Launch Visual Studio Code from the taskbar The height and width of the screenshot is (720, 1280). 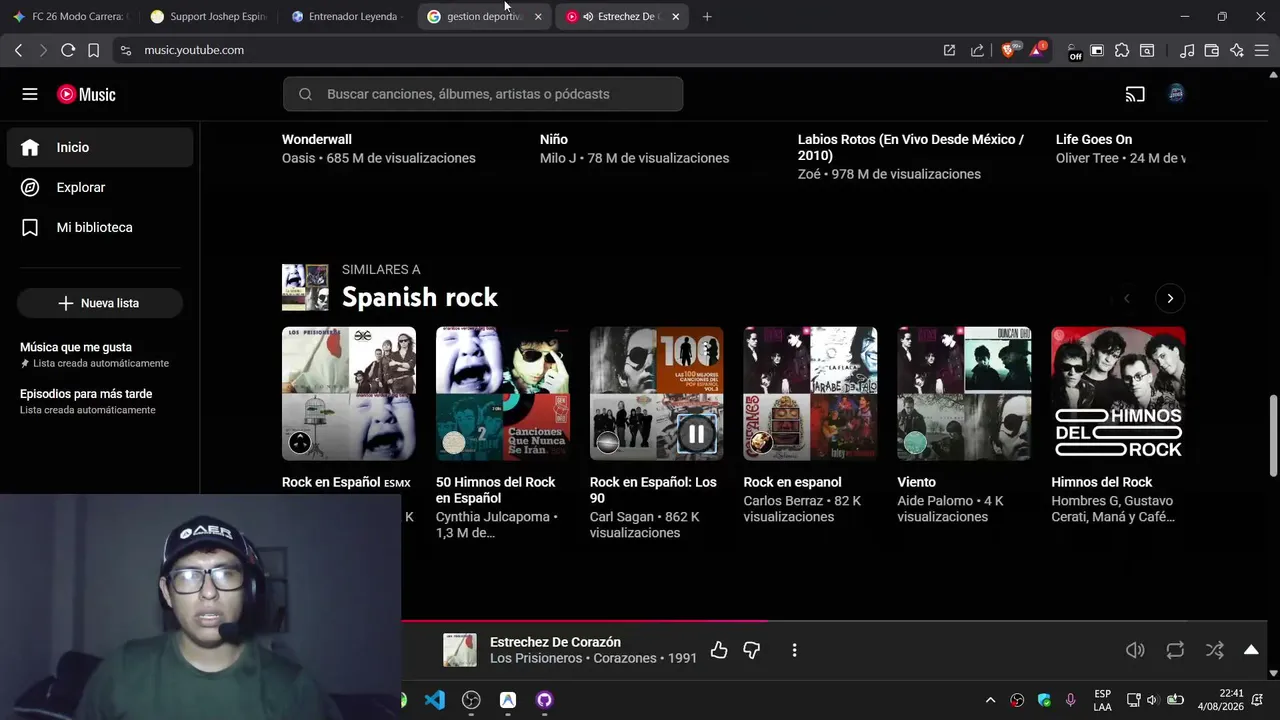pos(435,700)
